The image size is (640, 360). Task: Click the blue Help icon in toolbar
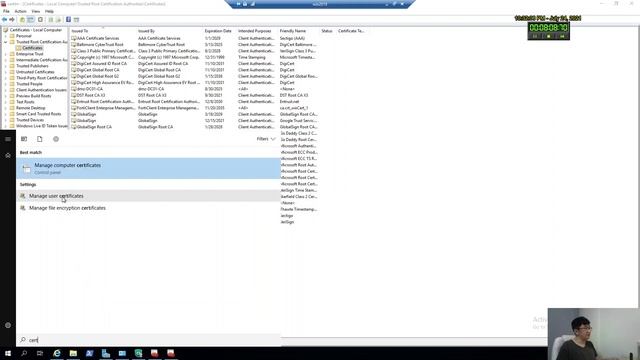(x=68, y=20)
